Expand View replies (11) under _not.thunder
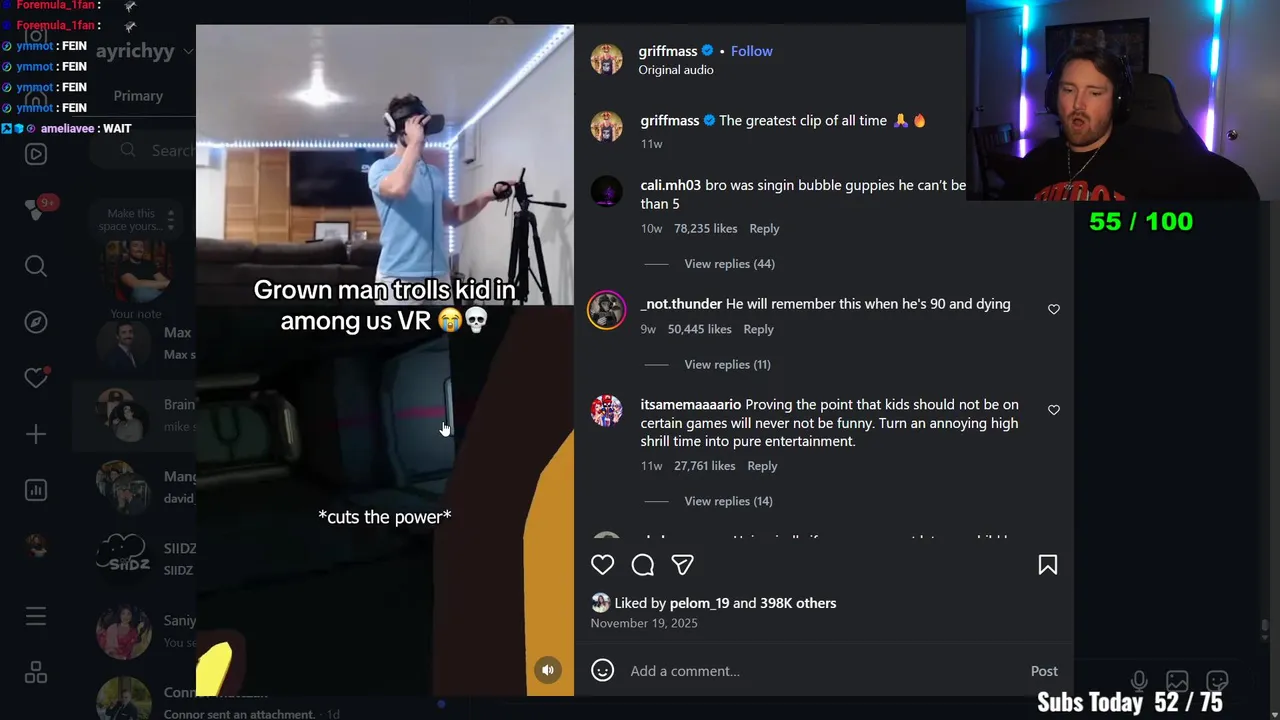 (x=727, y=365)
